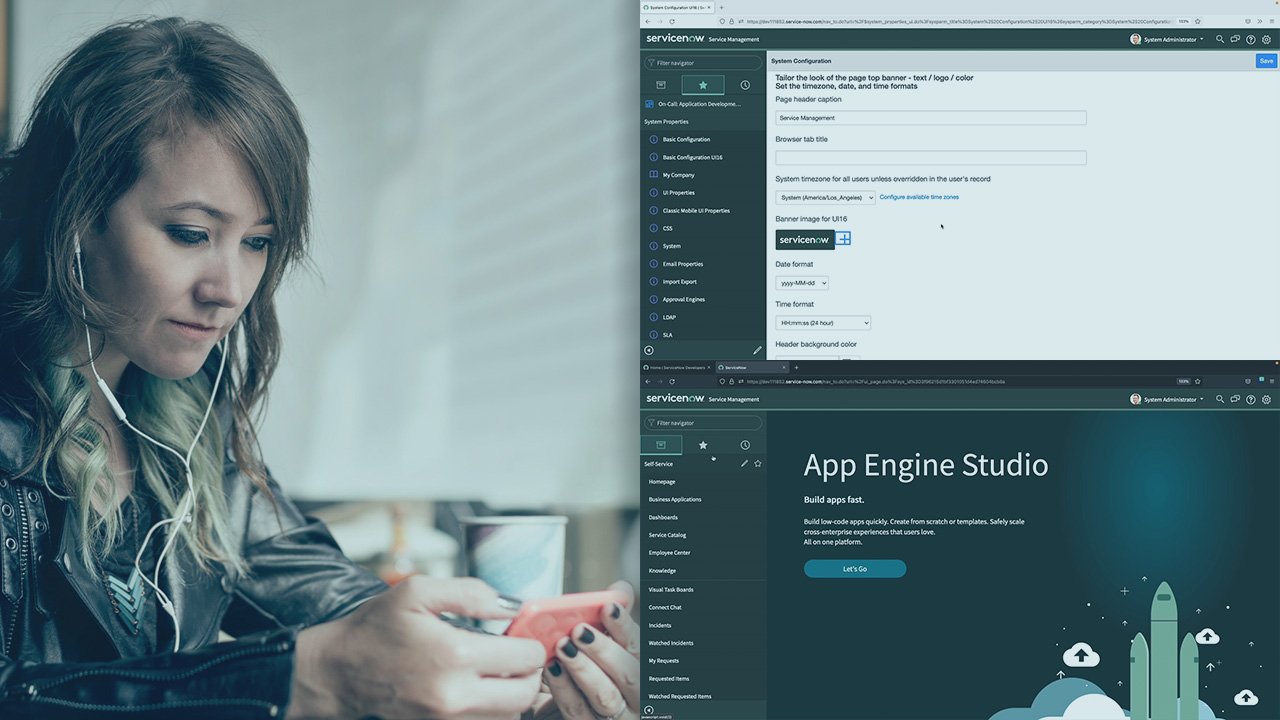Viewport: 1280px width, 720px height.
Task: Open the Date format dropdown showing yyyy-MM-dd
Action: (802, 282)
